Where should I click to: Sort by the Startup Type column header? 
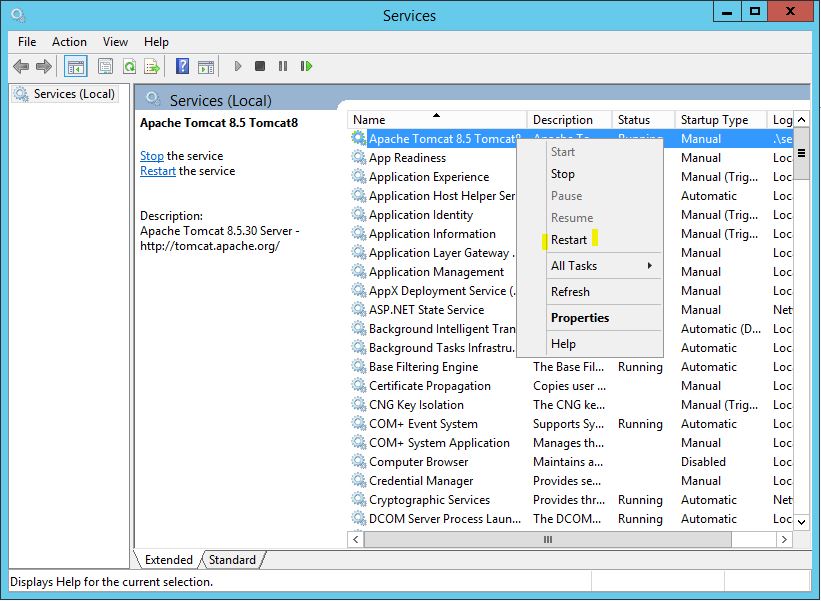click(720, 120)
